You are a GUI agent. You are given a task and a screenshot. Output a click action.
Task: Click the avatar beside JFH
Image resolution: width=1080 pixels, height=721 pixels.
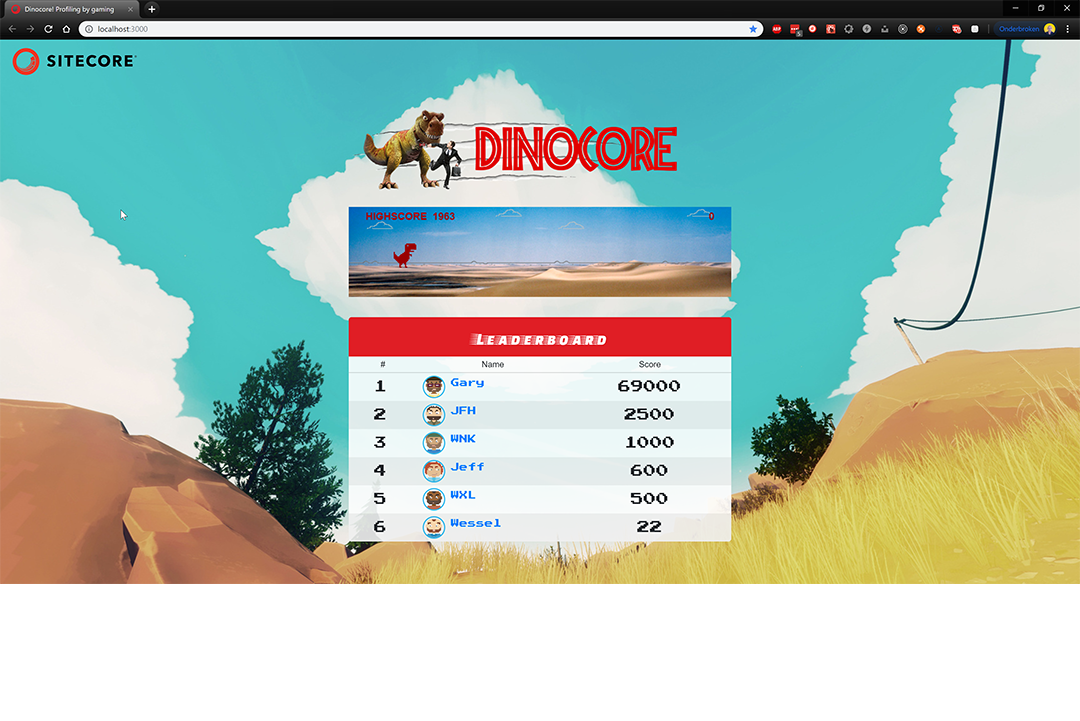click(x=433, y=414)
